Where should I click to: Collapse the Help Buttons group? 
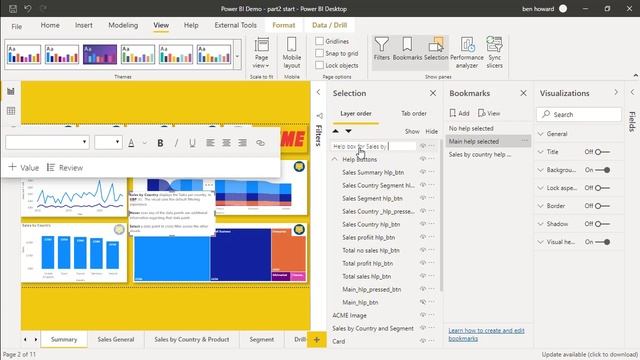click(335, 159)
